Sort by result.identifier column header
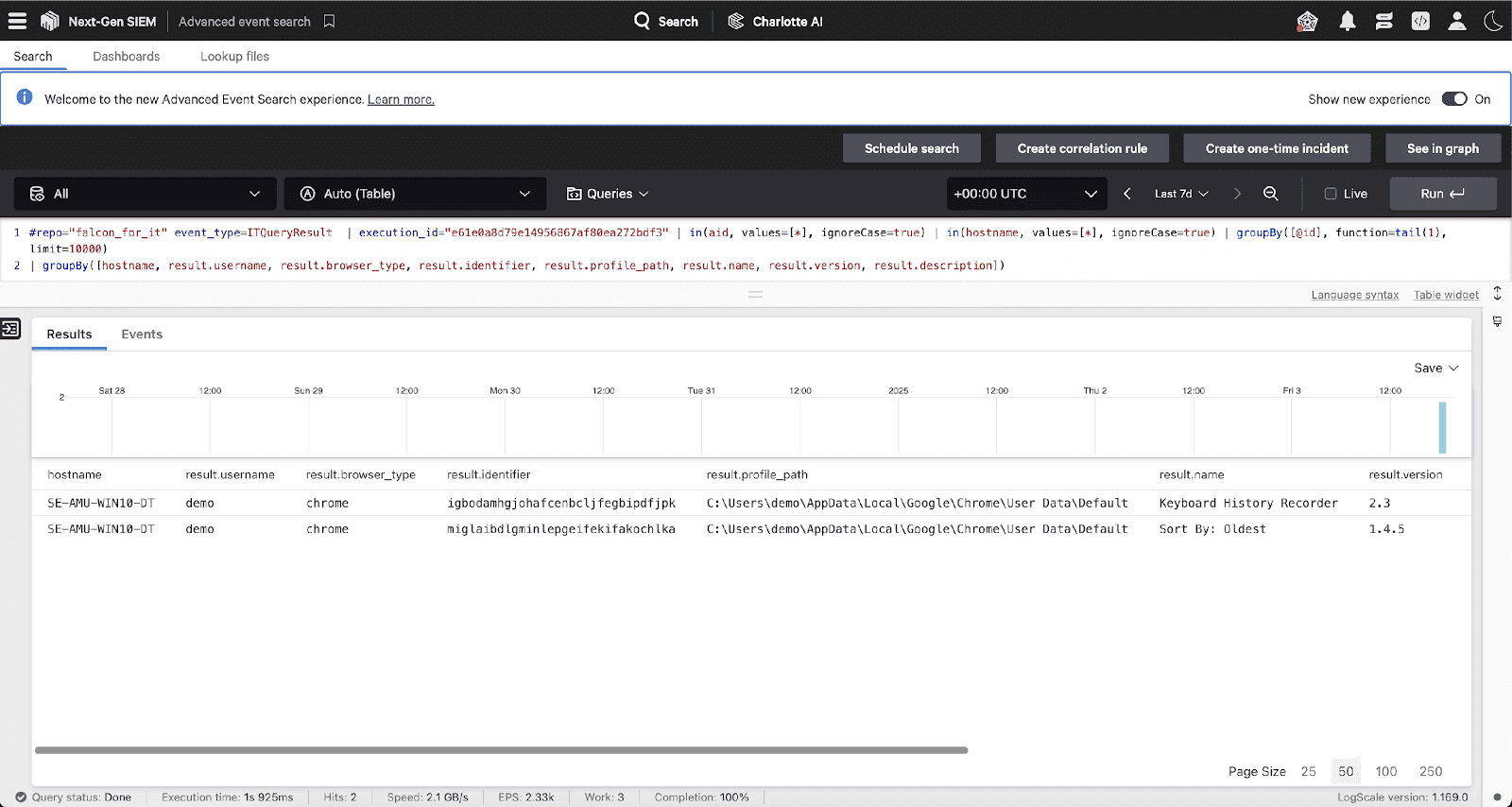The image size is (1512, 807). click(489, 474)
